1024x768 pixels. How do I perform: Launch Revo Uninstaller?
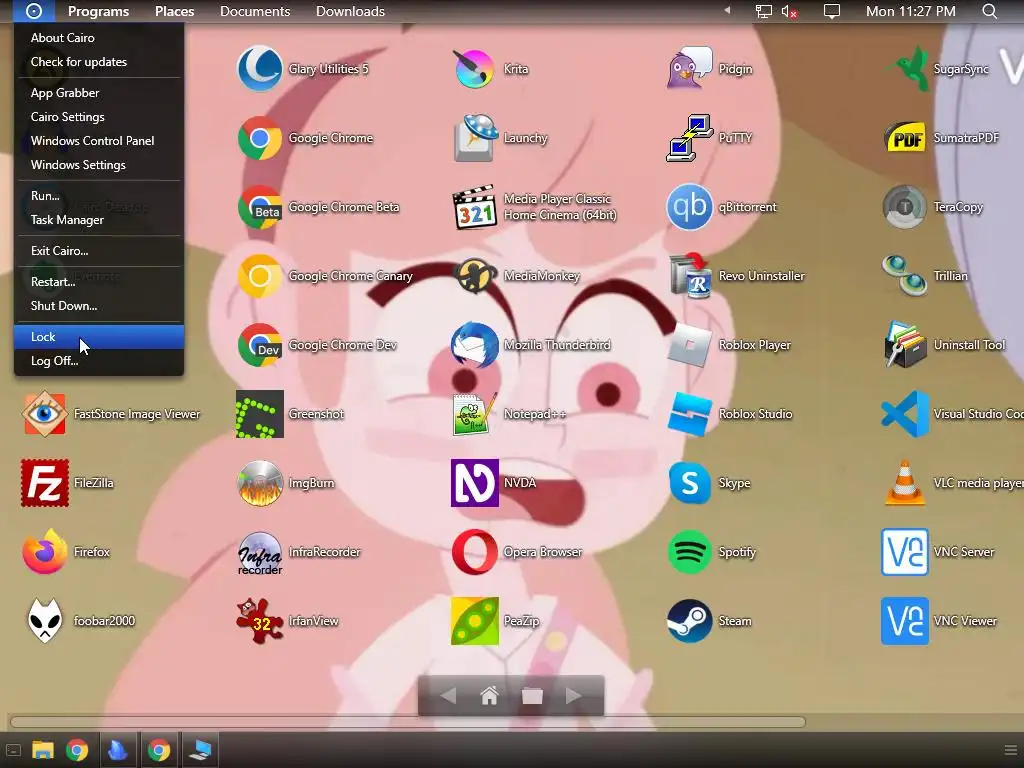[x=690, y=276]
